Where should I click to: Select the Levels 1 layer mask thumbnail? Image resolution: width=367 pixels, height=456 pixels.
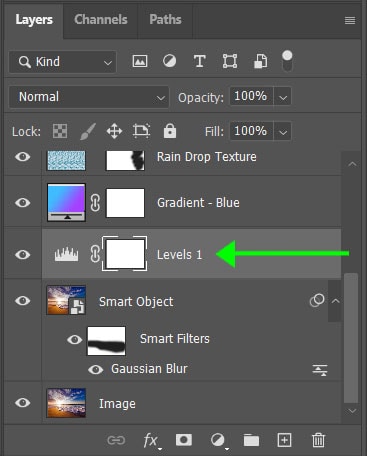125,254
